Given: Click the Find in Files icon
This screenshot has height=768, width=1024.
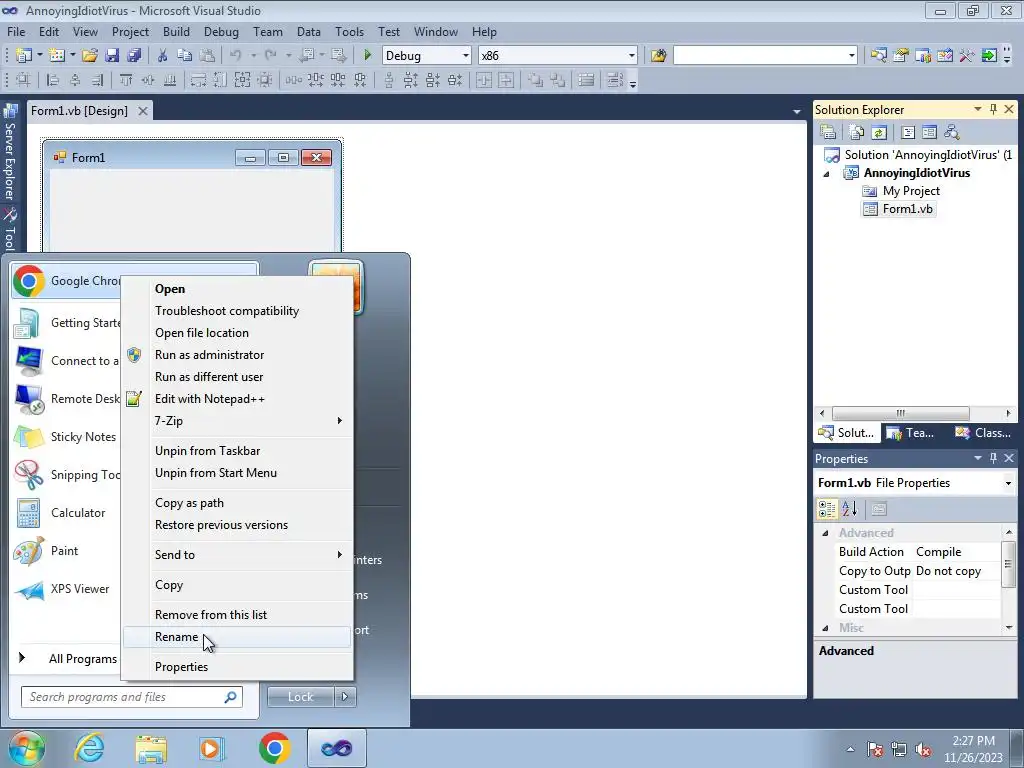Looking at the screenshot, I should click(x=658, y=56).
